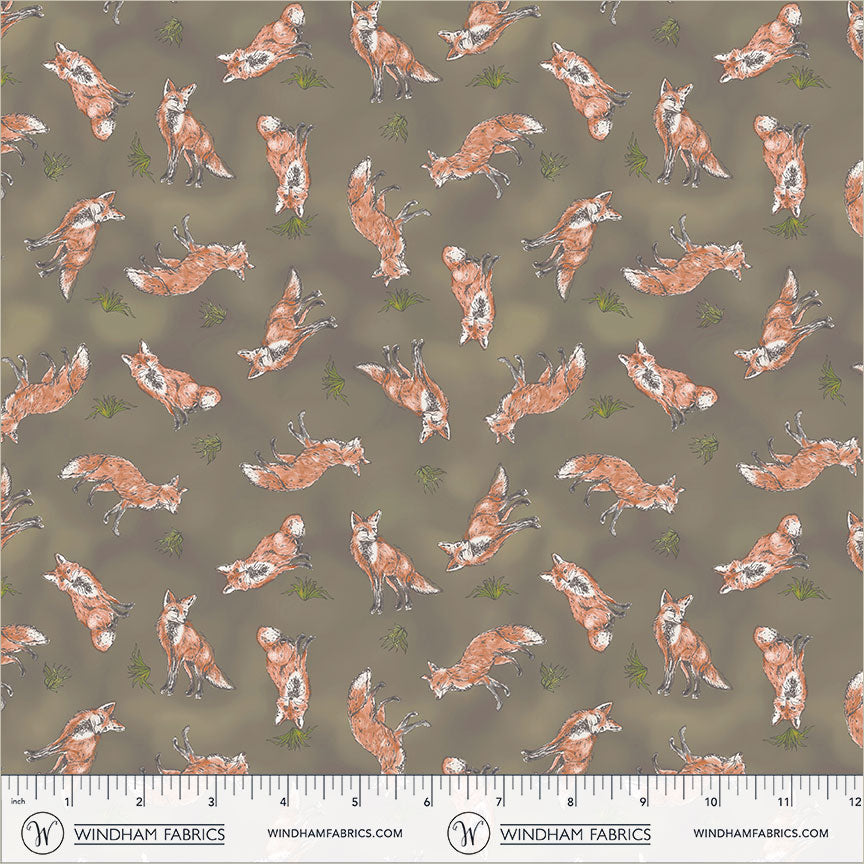Select the 3 inch mark on ruler

211,801
